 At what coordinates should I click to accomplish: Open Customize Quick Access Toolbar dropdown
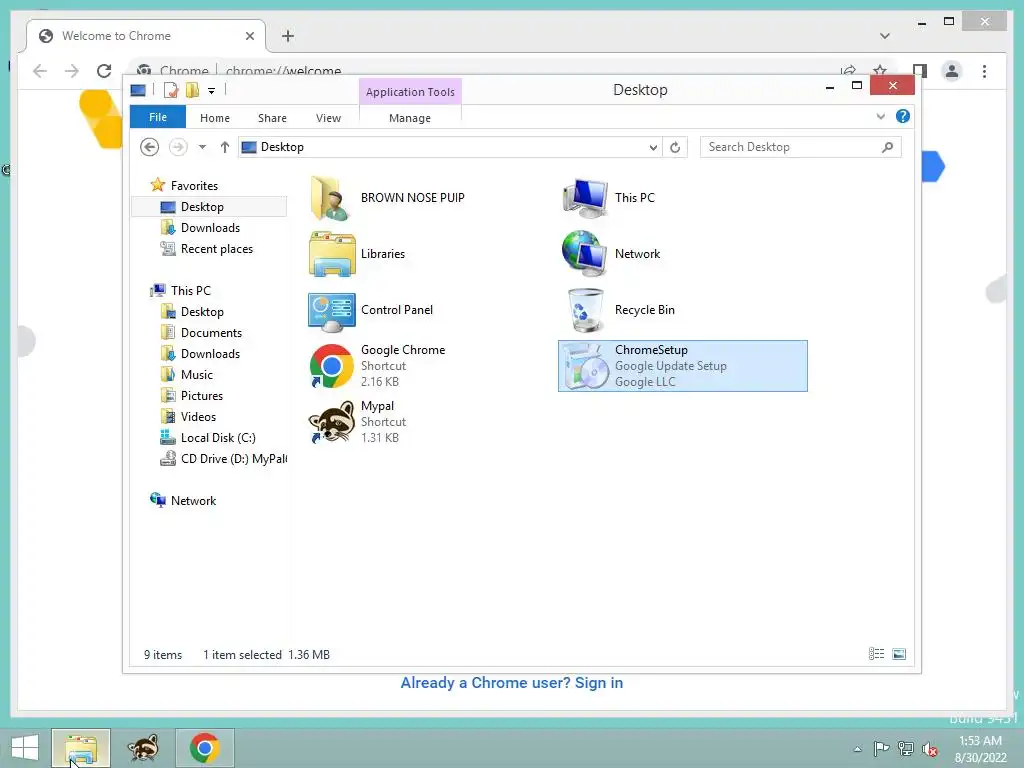212,91
